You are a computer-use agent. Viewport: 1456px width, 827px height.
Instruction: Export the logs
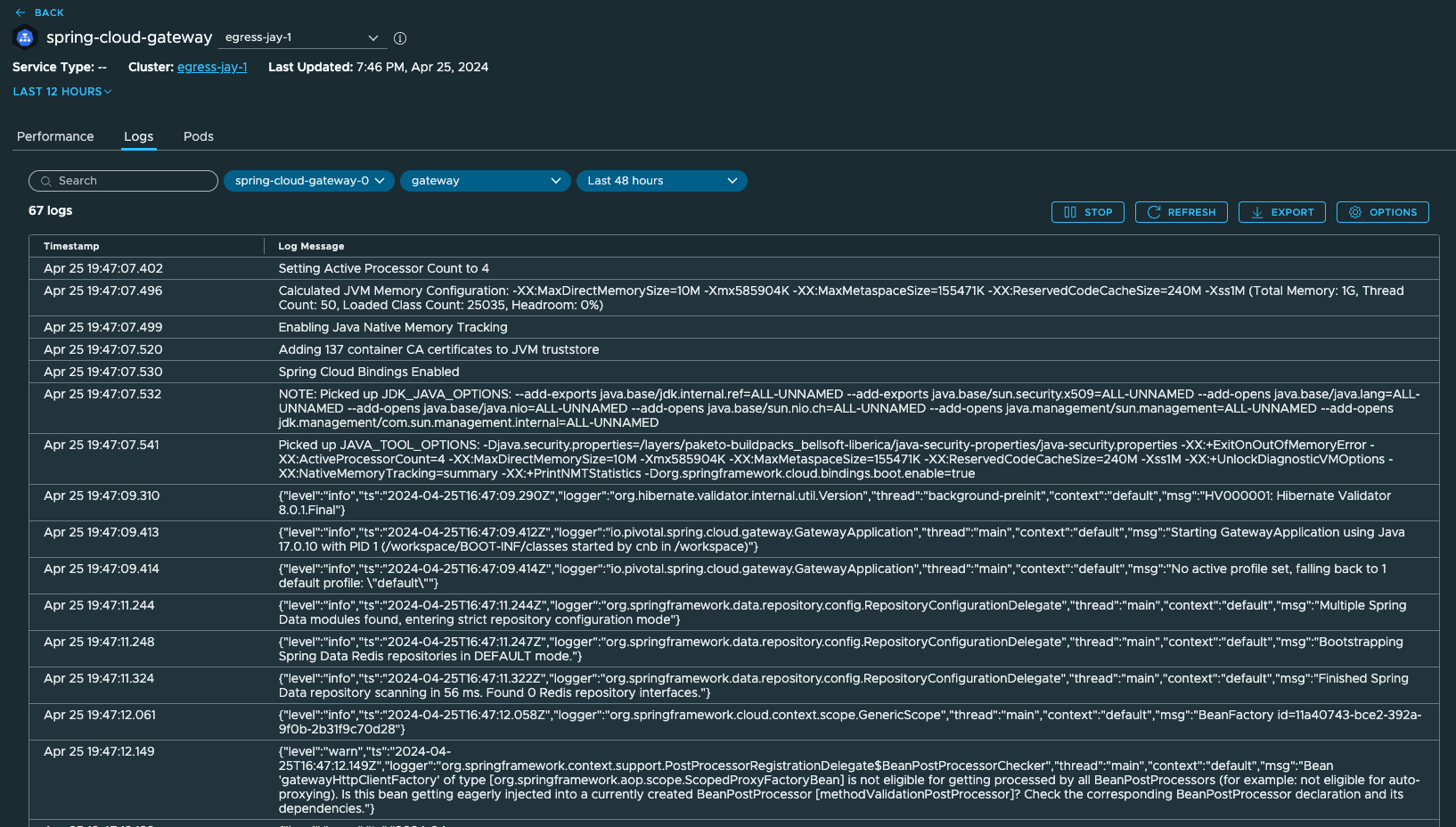point(1282,212)
